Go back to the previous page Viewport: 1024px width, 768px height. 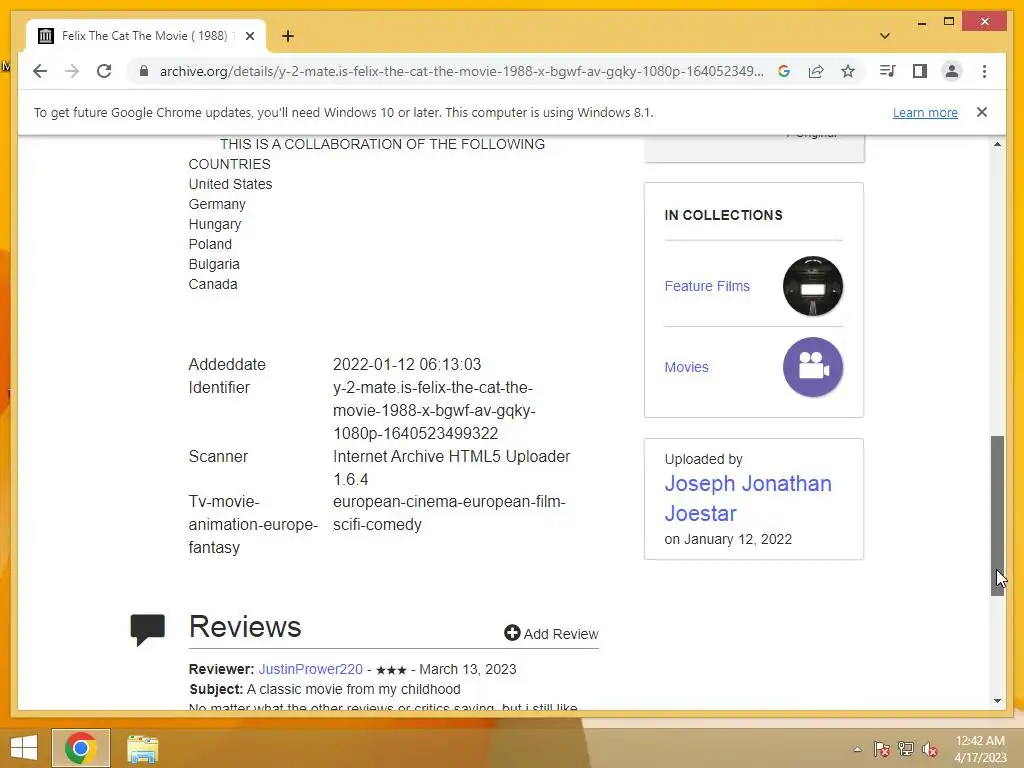(40, 71)
